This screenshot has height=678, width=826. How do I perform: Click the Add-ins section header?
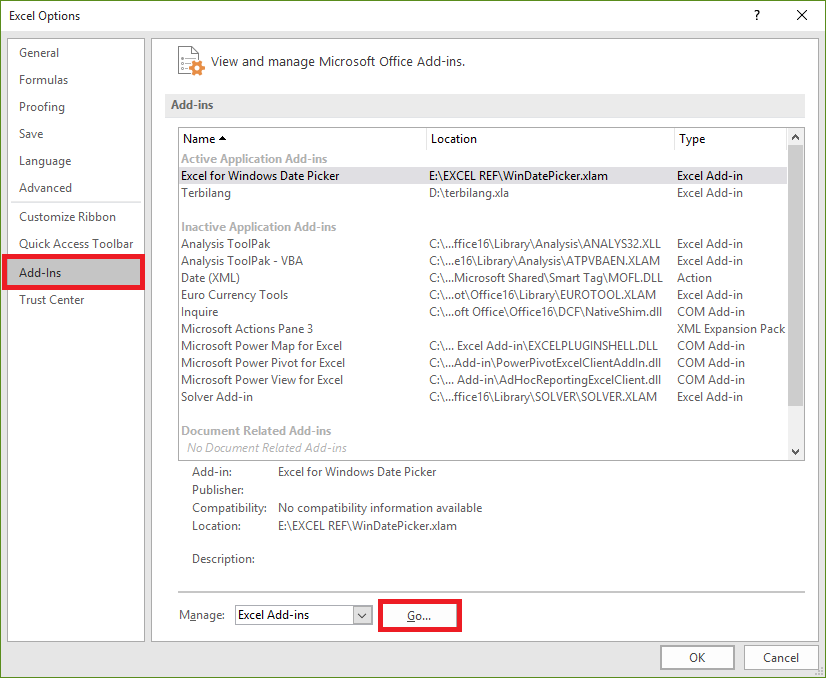485,105
